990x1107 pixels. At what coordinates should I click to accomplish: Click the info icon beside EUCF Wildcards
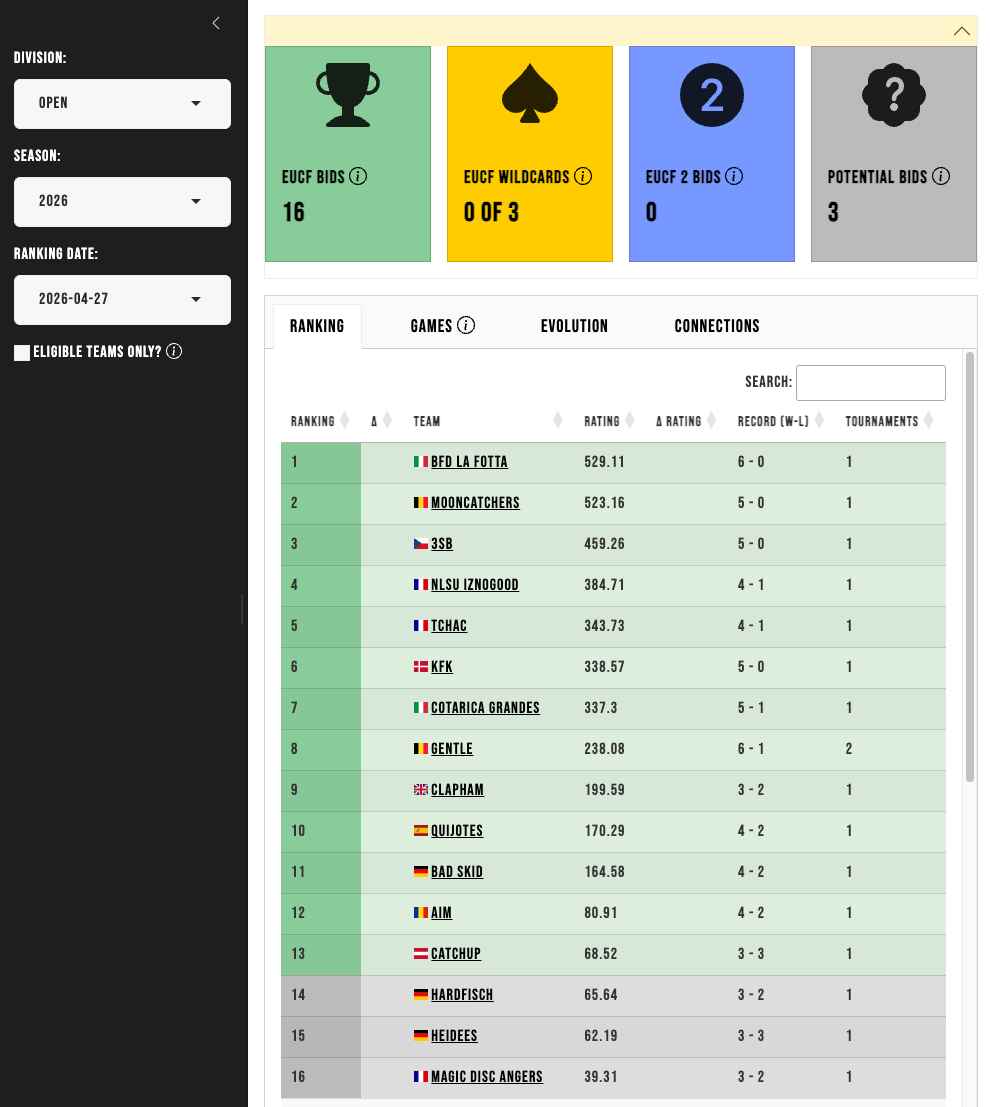click(x=583, y=176)
